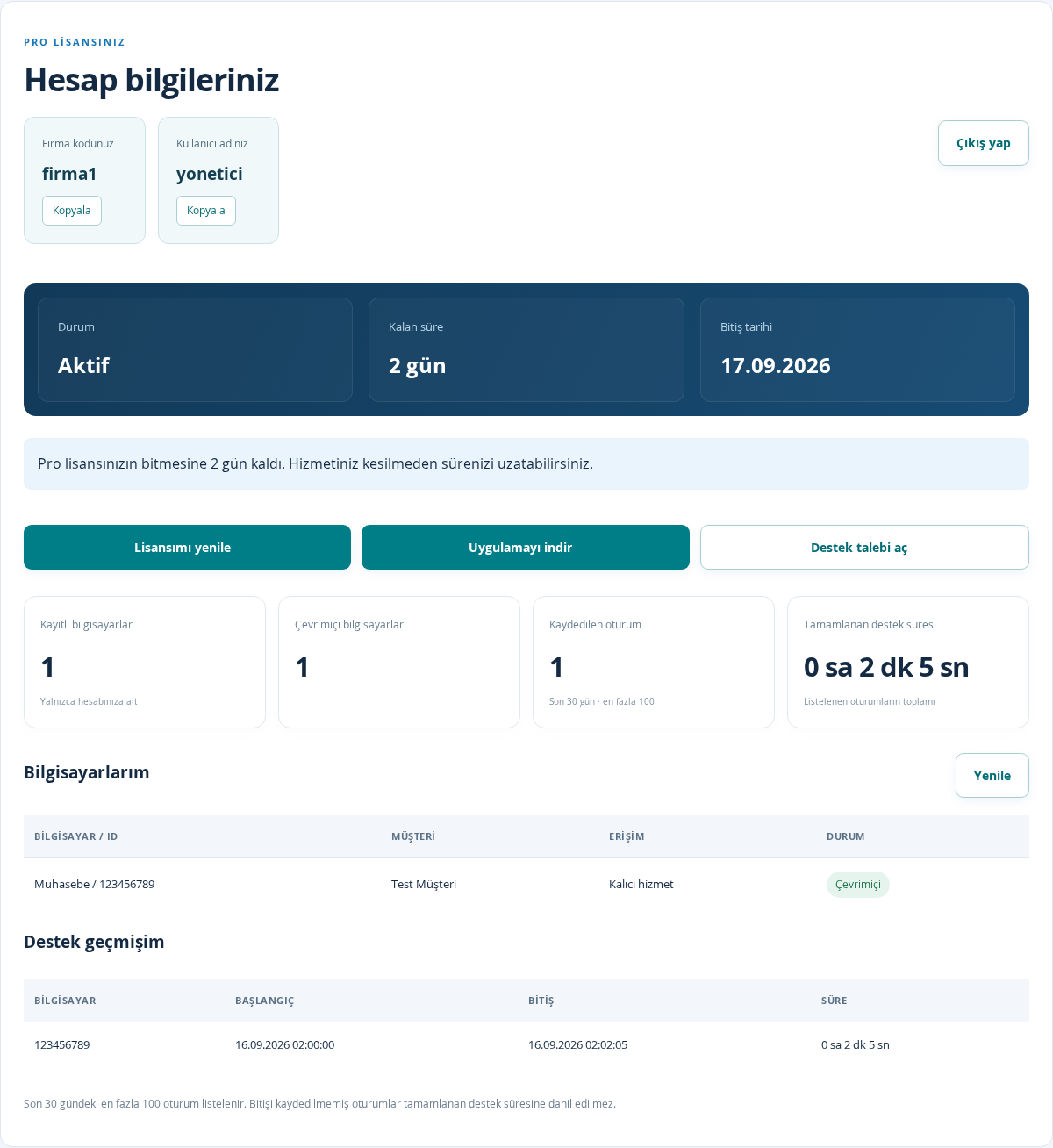Screen dimensions: 1053x1148
Task: Select the yonetici username text
Action: (x=210, y=174)
